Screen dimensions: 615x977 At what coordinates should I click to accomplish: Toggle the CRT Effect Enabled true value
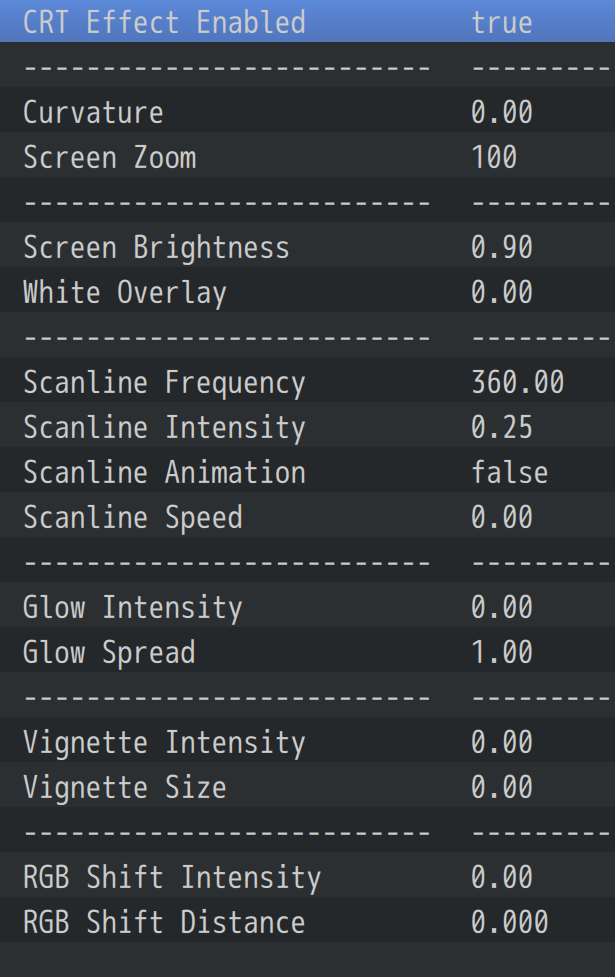click(x=502, y=22)
